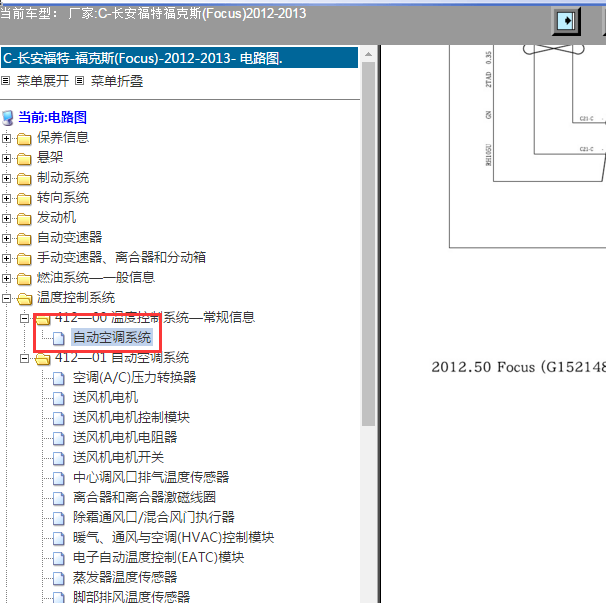Expand the 保养信息 tree node
Screen dimensions: 606x603
[6, 138]
